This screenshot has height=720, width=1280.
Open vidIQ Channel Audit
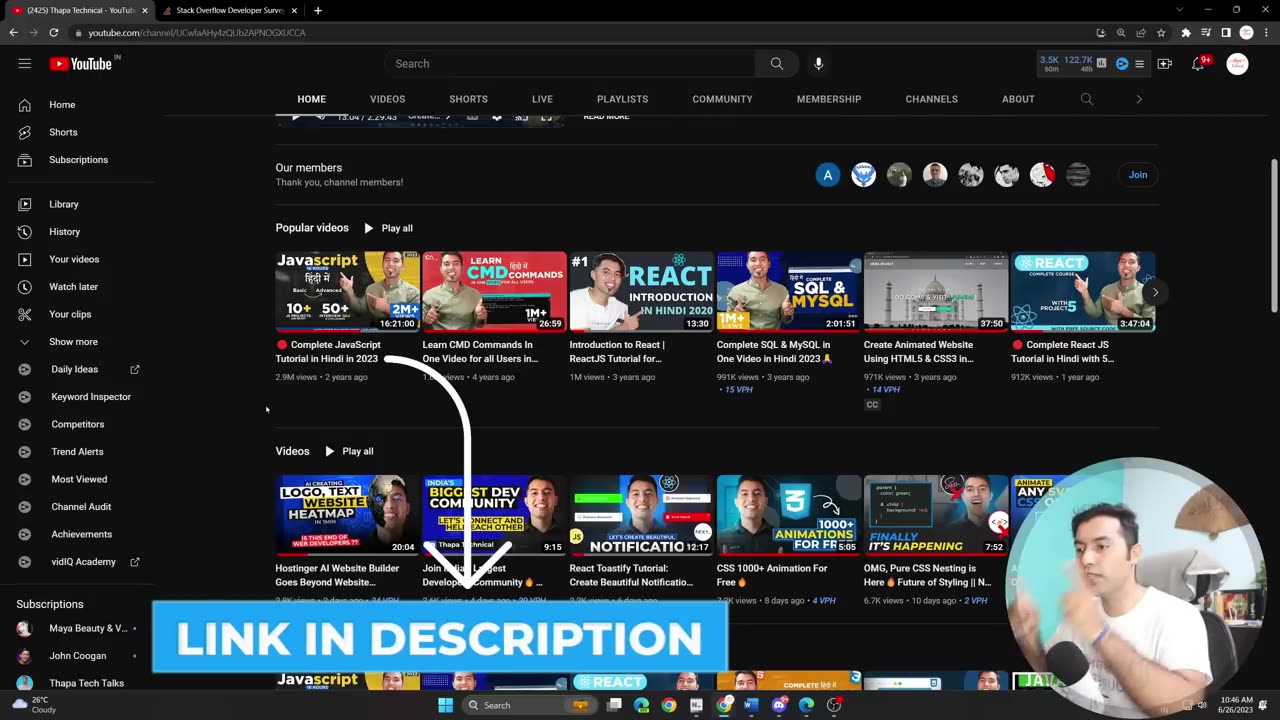point(80,507)
